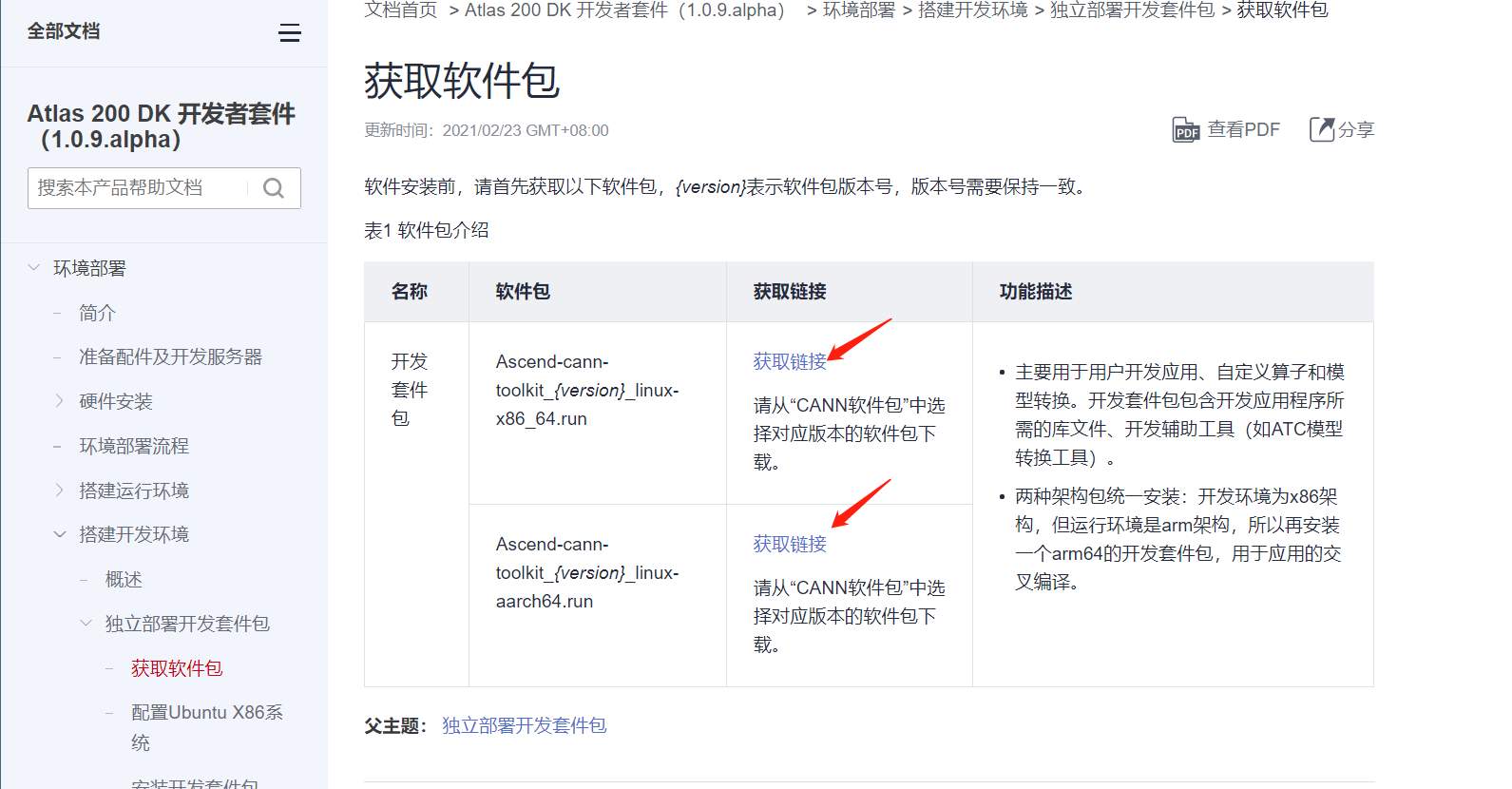Screen dimensions: 1512x789
Task: Open 配置Ubuntu X86系统 in the sidebar
Action: coord(207,727)
